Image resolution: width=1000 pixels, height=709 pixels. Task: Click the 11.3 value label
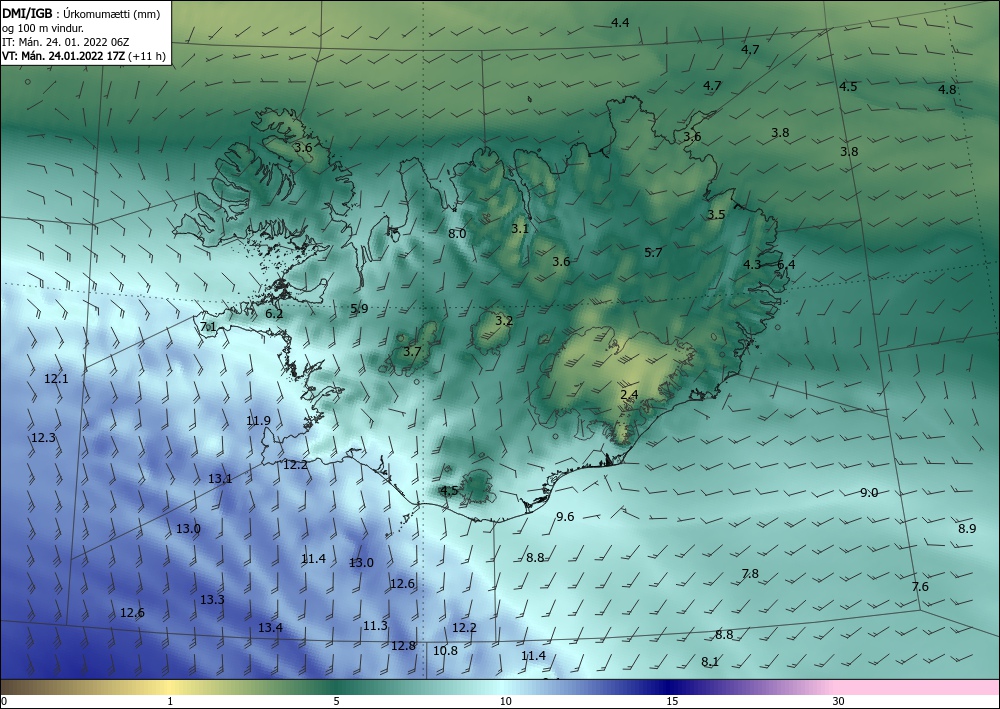tap(375, 626)
